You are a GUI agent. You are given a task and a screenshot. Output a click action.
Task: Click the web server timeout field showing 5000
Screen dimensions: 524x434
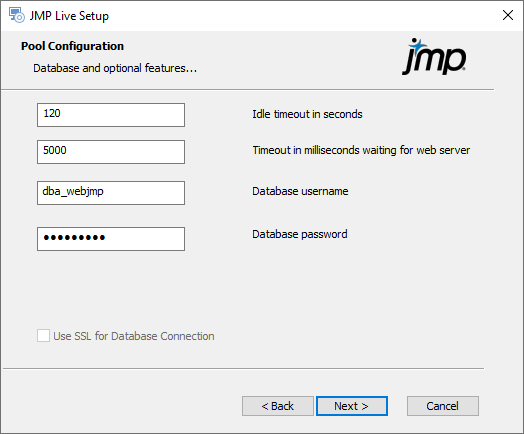pyautogui.click(x=111, y=152)
